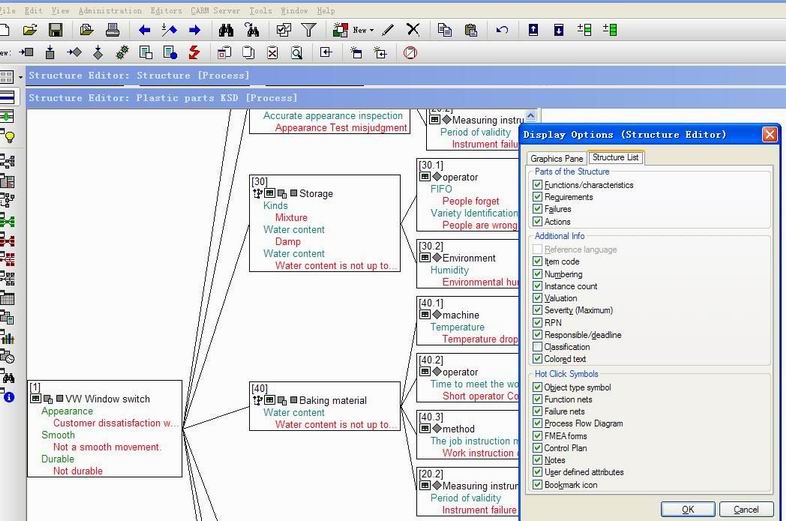Click the magnifier page preview icon
The width and height of the screenshot is (786, 521).
pos(297,52)
